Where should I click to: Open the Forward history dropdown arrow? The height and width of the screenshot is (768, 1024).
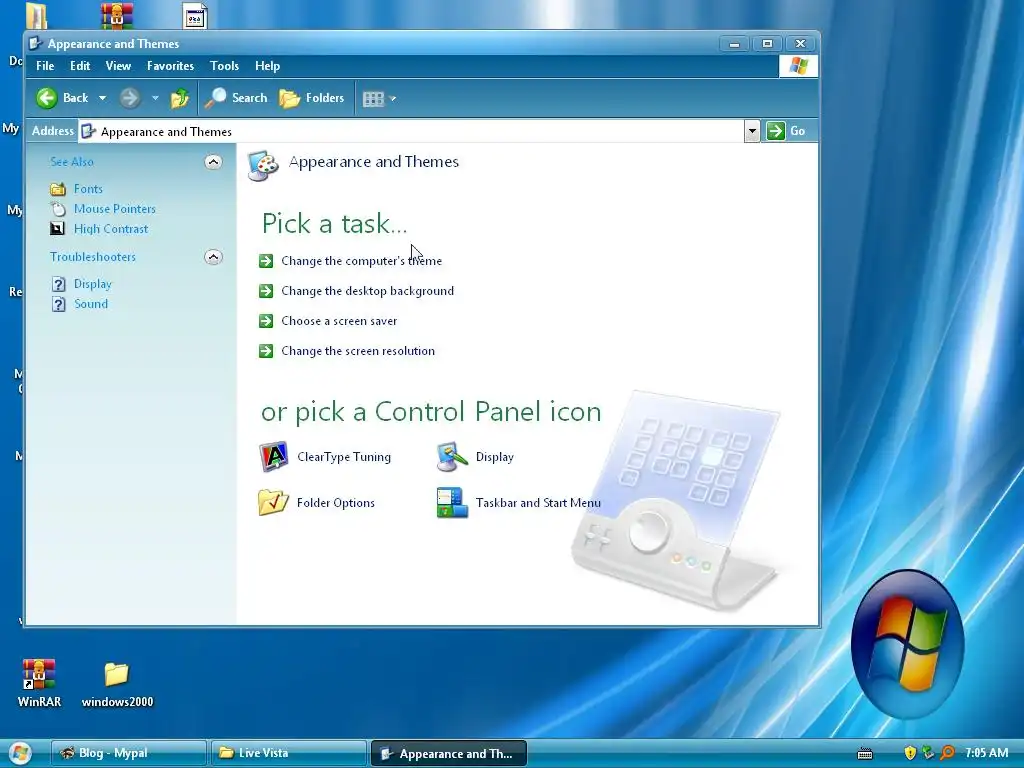pyautogui.click(x=155, y=98)
